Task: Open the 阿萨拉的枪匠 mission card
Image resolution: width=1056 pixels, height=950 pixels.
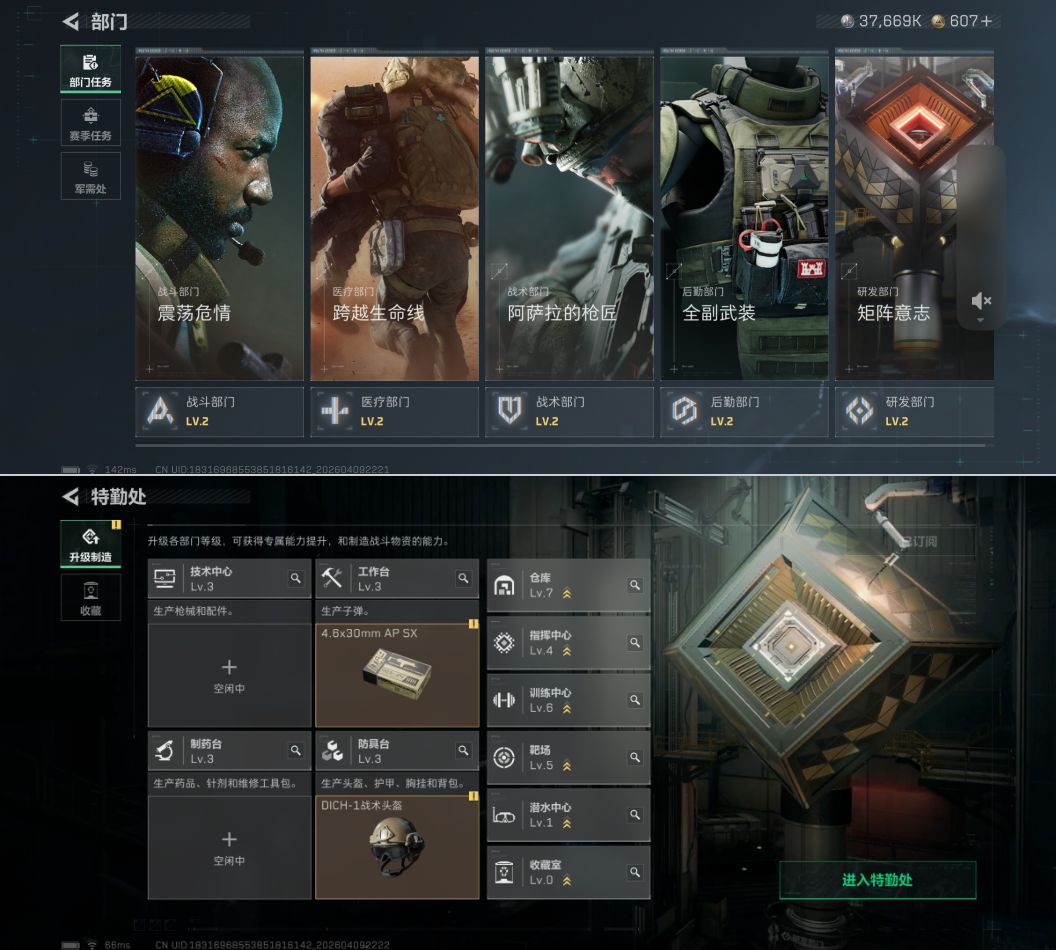Action: pos(569,217)
